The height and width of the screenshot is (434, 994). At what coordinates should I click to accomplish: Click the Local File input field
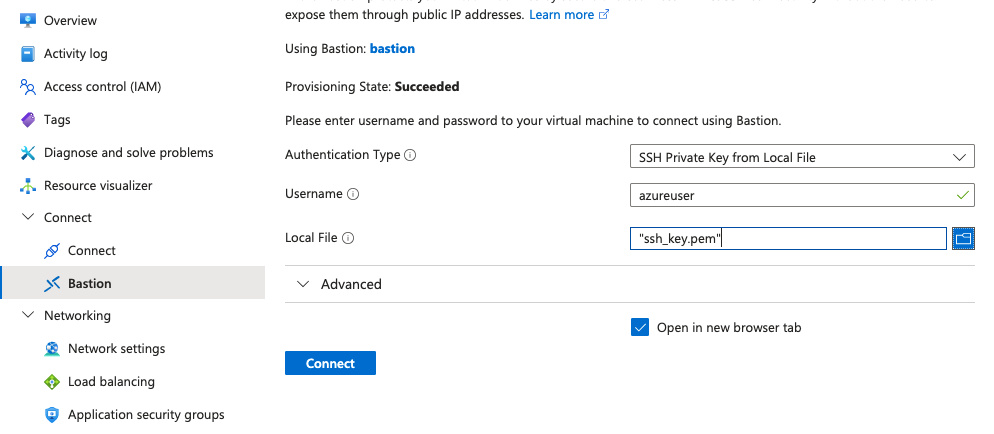(788, 238)
